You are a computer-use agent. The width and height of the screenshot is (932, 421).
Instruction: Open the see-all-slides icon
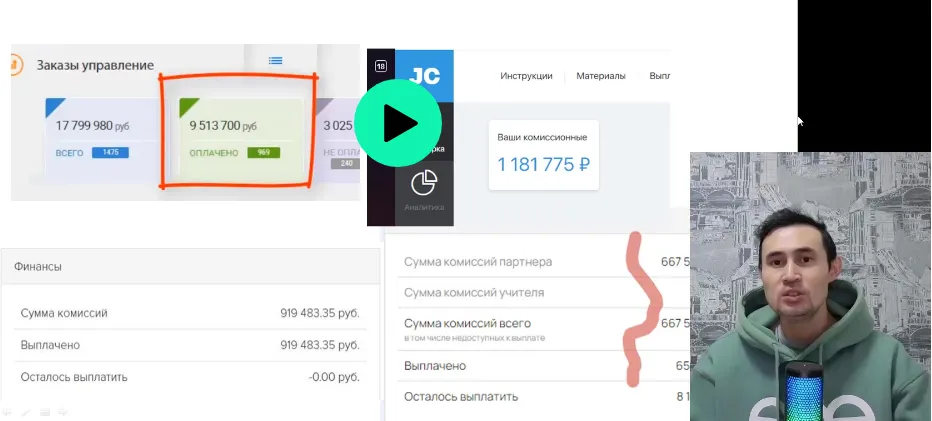45,411
